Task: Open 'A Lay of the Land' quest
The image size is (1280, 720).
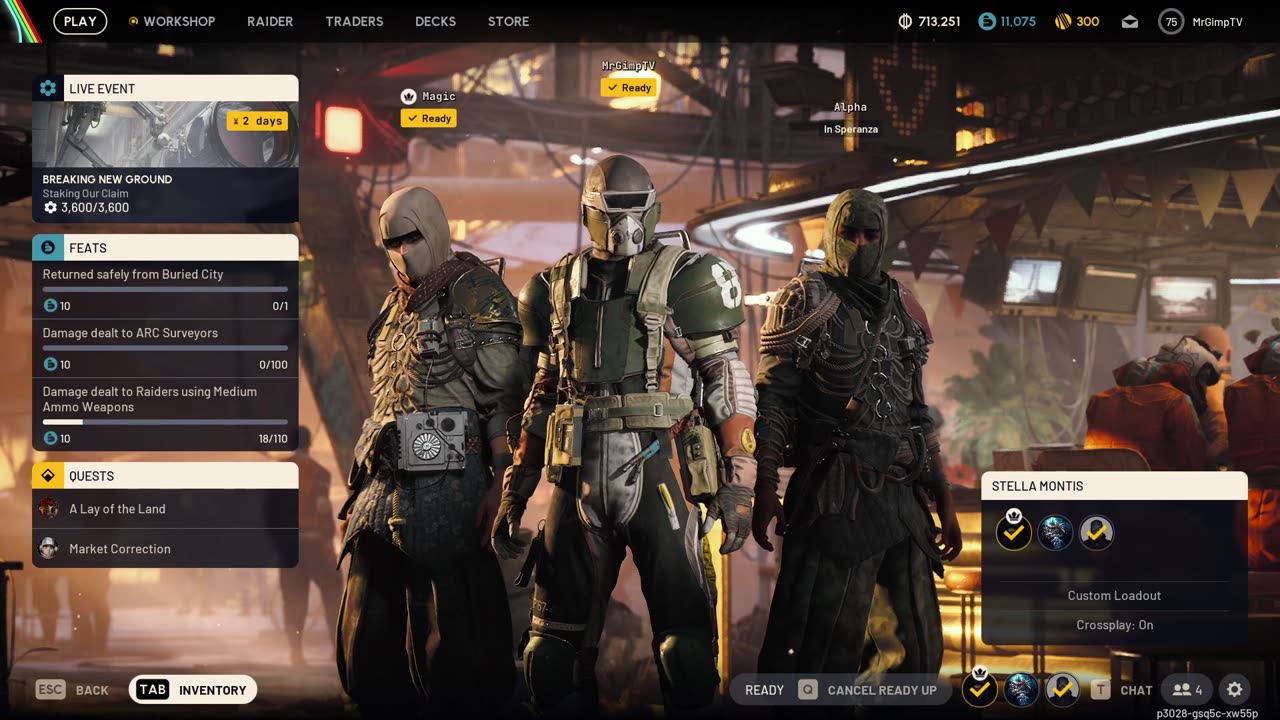Action: [165, 509]
